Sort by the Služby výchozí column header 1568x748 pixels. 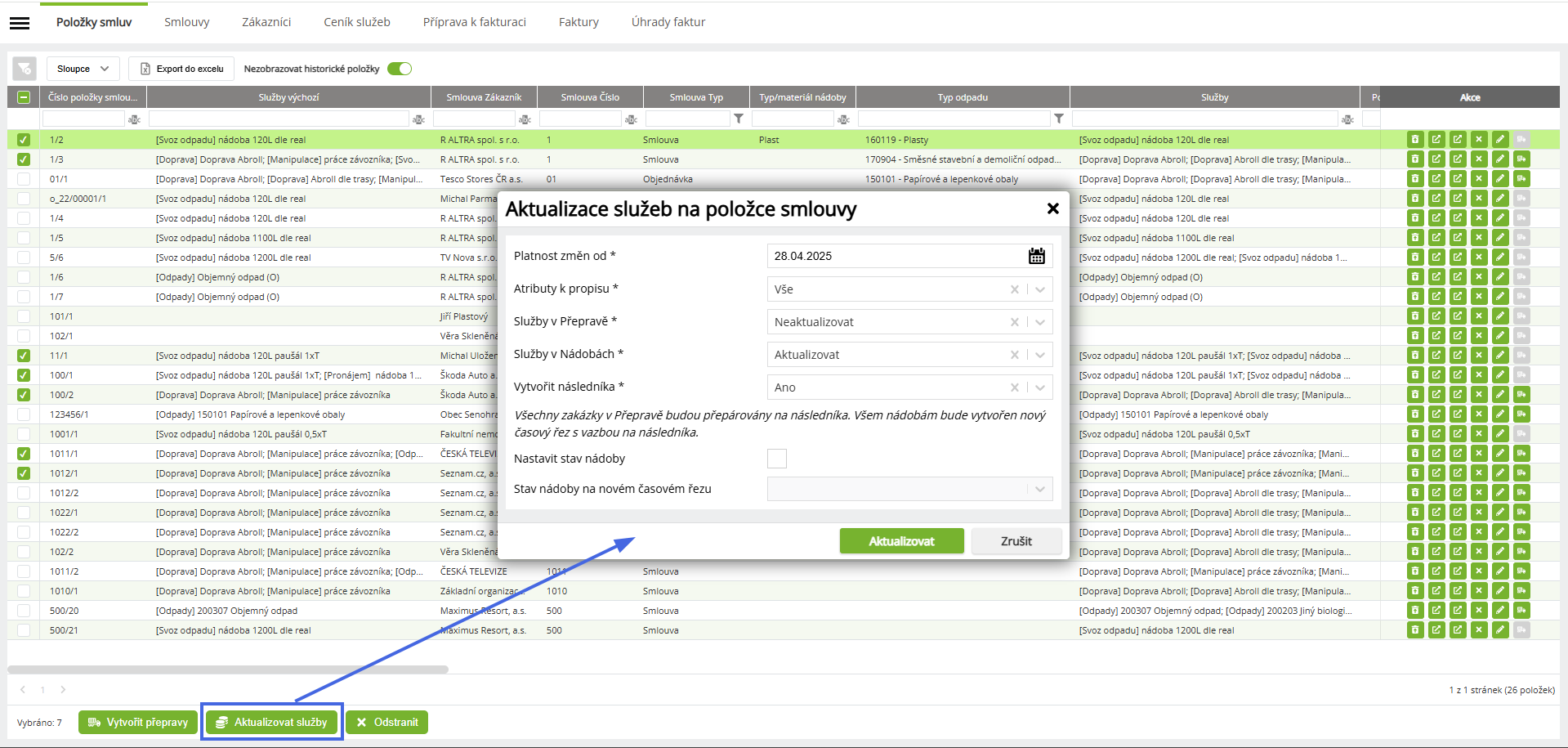coord(288,97)
